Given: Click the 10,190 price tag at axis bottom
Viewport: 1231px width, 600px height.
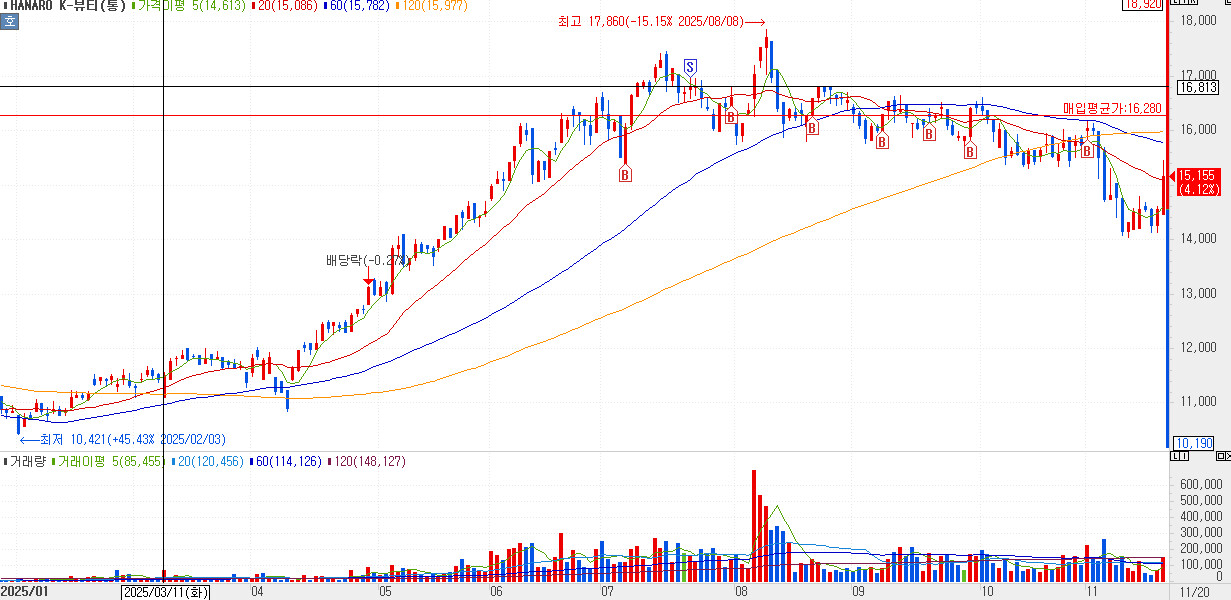Looking at the screenshot, I should (1194, 443).
